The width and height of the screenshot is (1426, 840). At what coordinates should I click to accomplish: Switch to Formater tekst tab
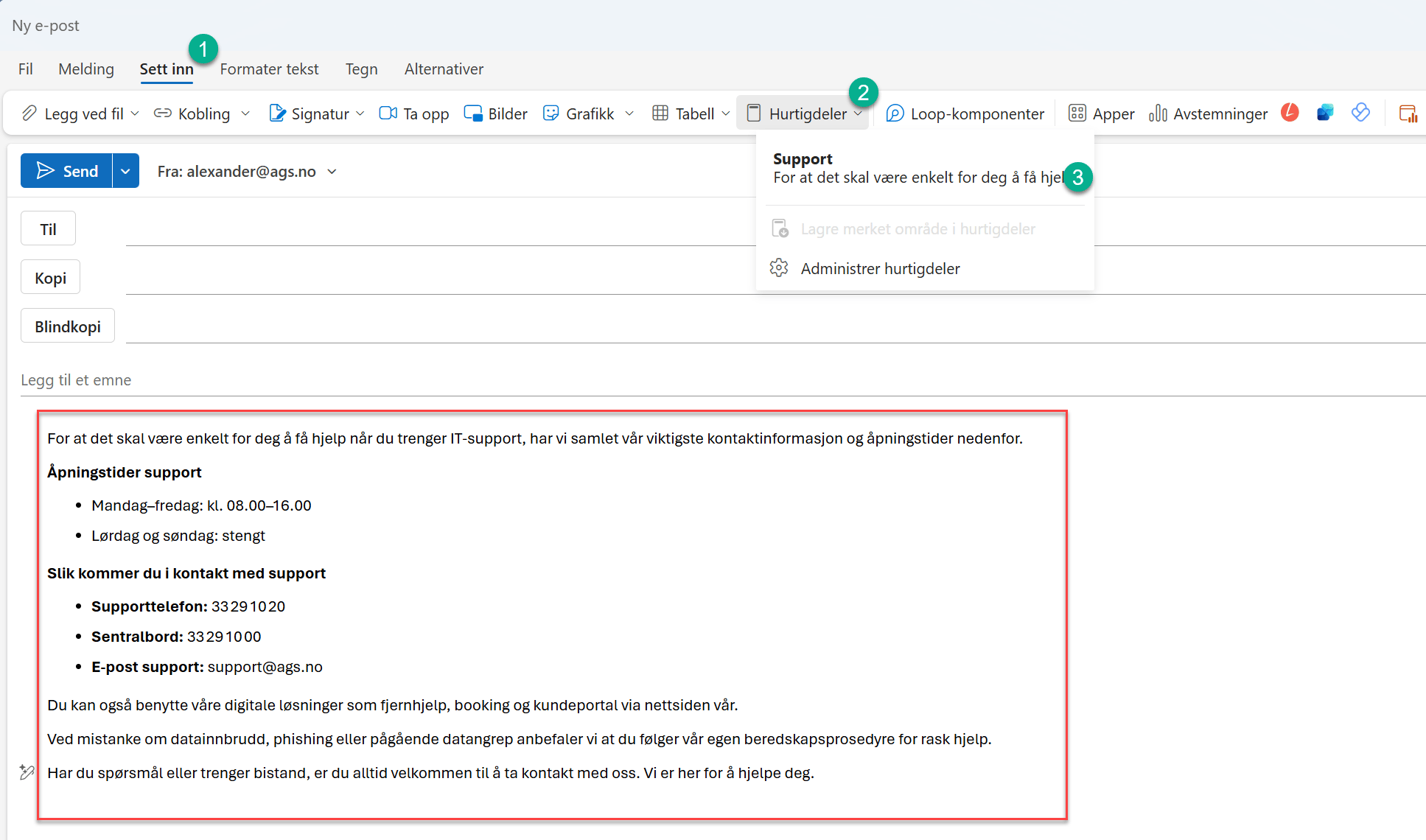click(269, 69)
